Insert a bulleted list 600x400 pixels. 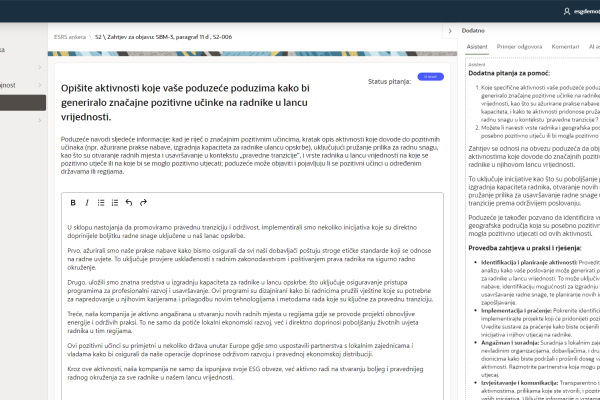101,202
